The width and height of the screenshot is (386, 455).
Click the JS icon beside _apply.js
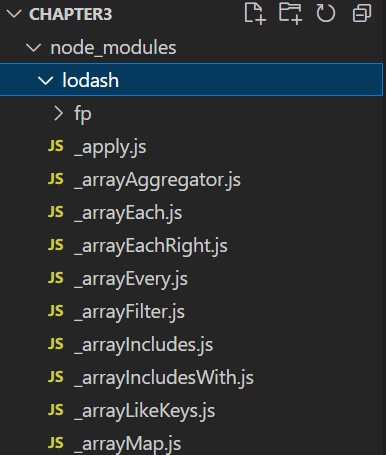tap(56, 146)
